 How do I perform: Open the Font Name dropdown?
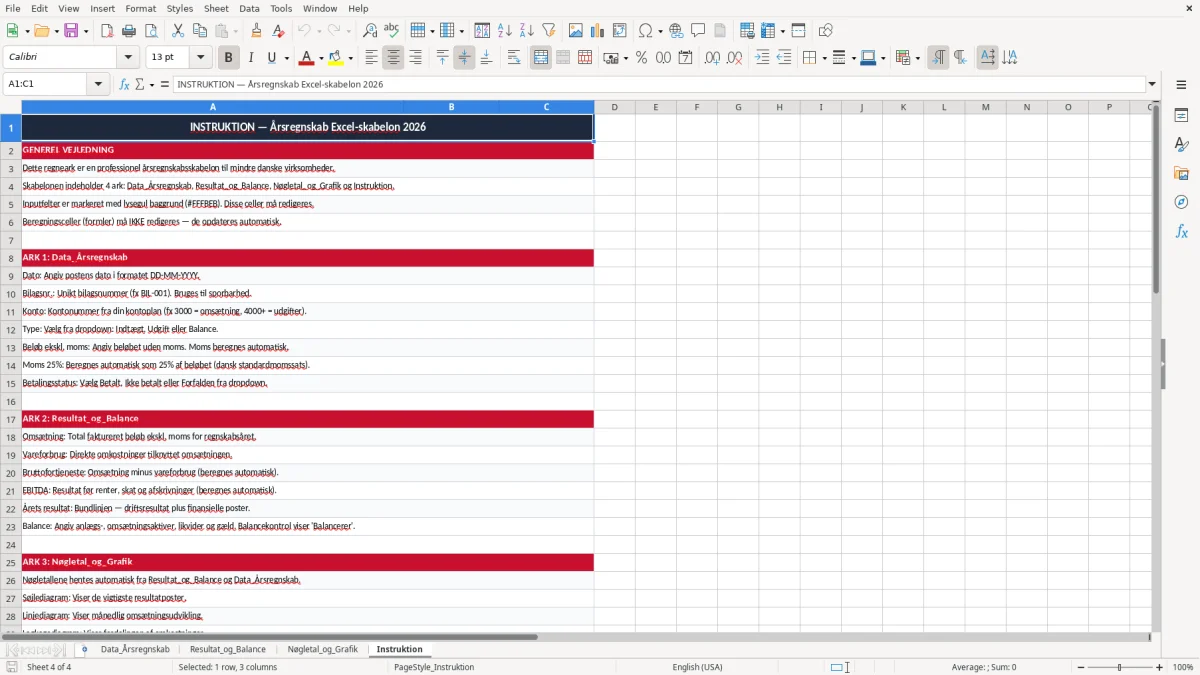point(127,58)
